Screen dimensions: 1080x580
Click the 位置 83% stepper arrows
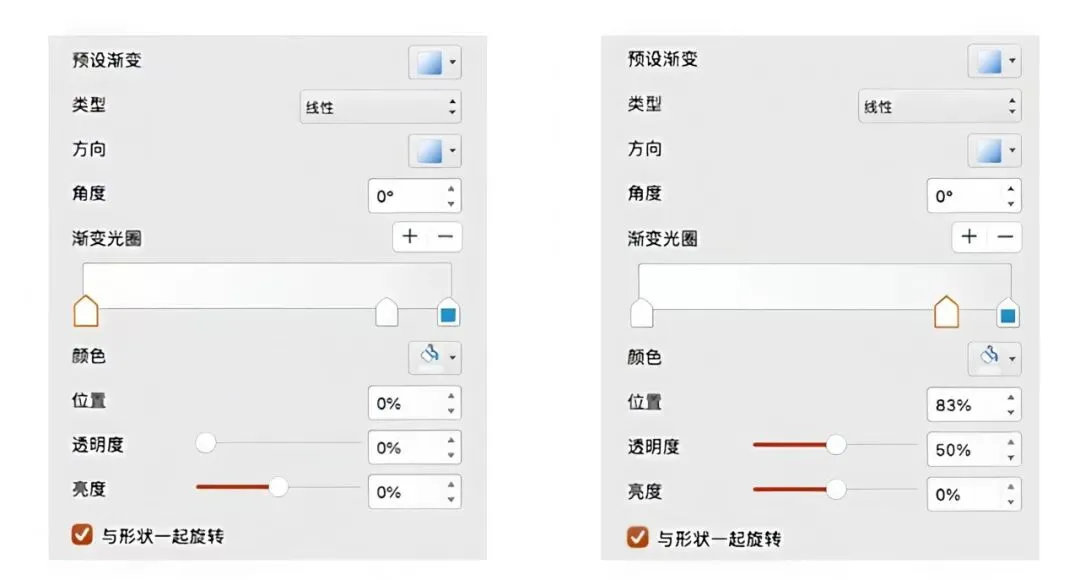tap(1011, 405)
